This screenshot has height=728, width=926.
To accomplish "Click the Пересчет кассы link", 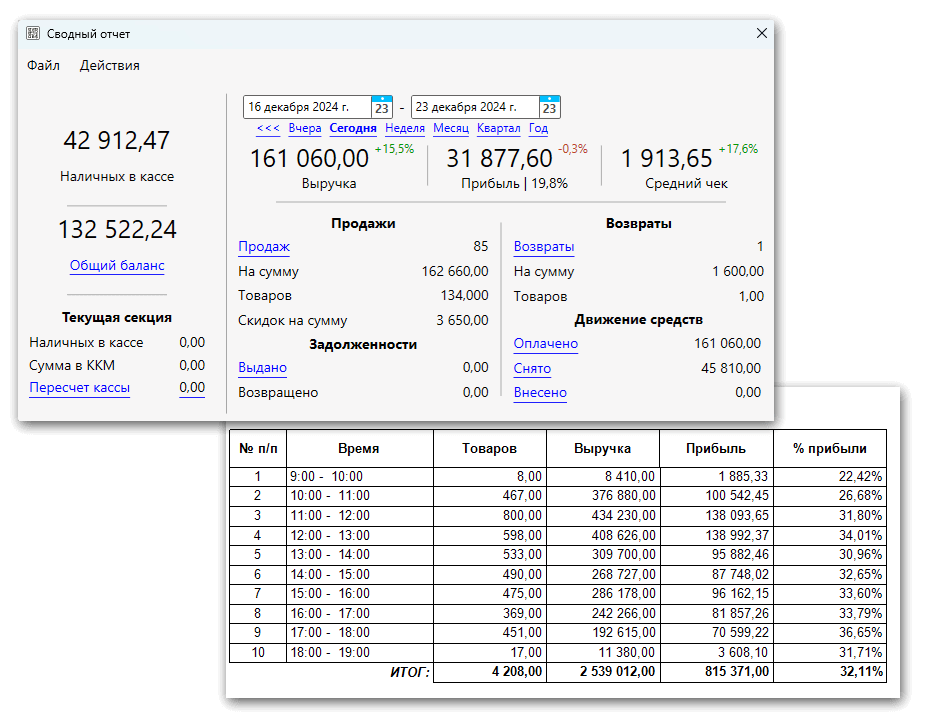I will click(79, 388).
